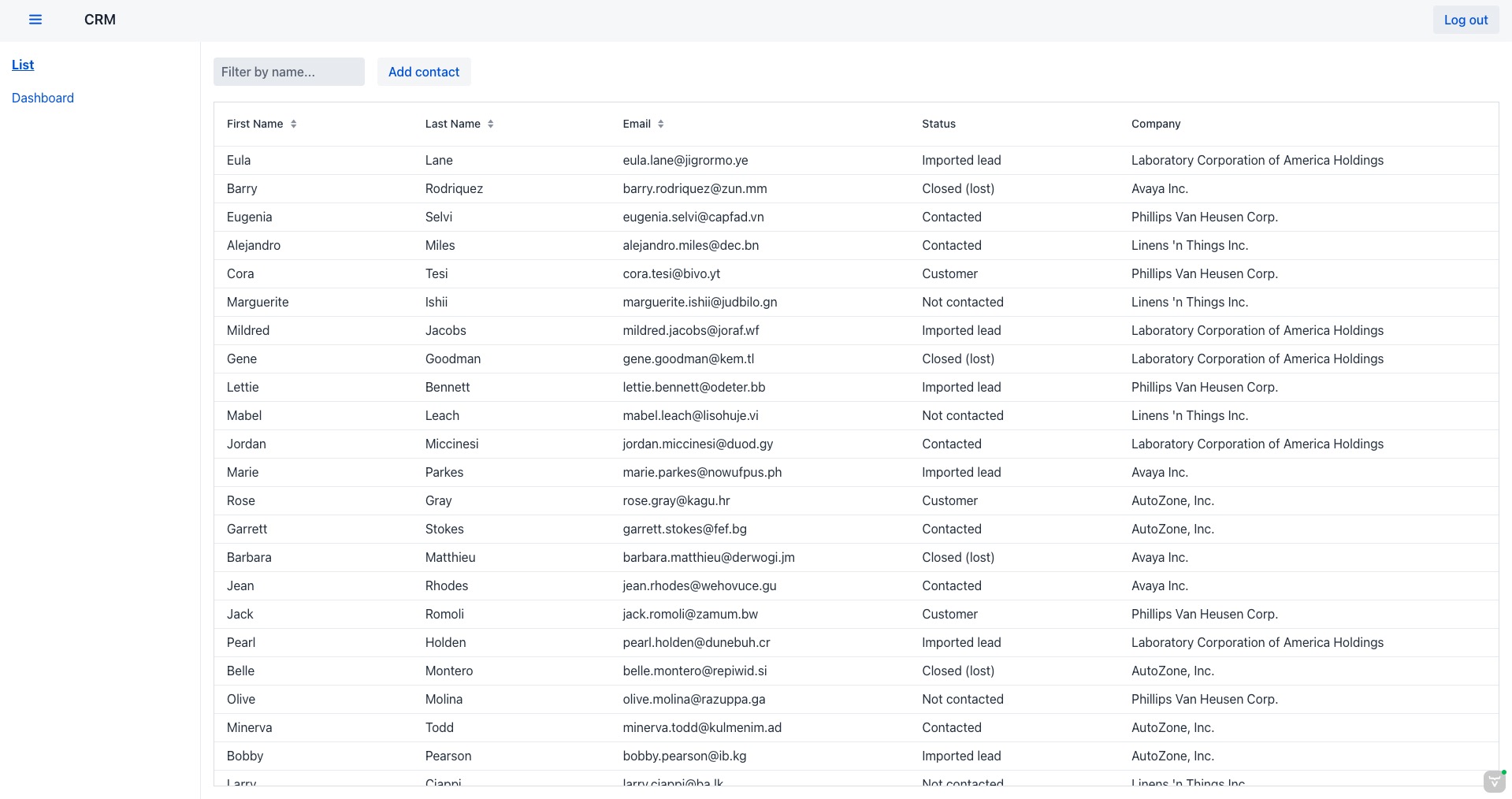The height and width of the screenshot is (799, 1512).
Task: Click last name Rhodes
Action: (x=447, y=585)
